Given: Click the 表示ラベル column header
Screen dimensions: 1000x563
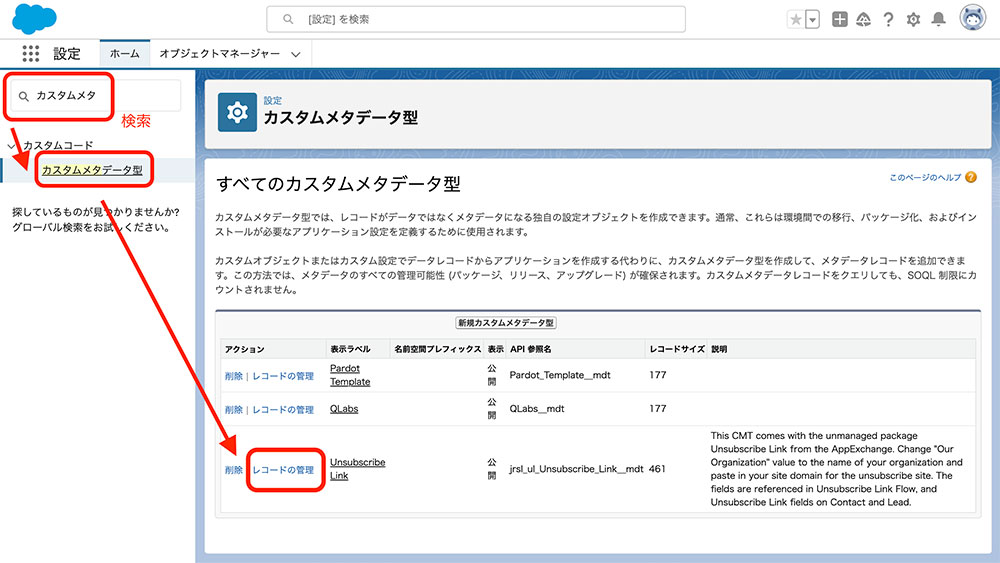Looking at the screenshot, I should tap(350, 349).
